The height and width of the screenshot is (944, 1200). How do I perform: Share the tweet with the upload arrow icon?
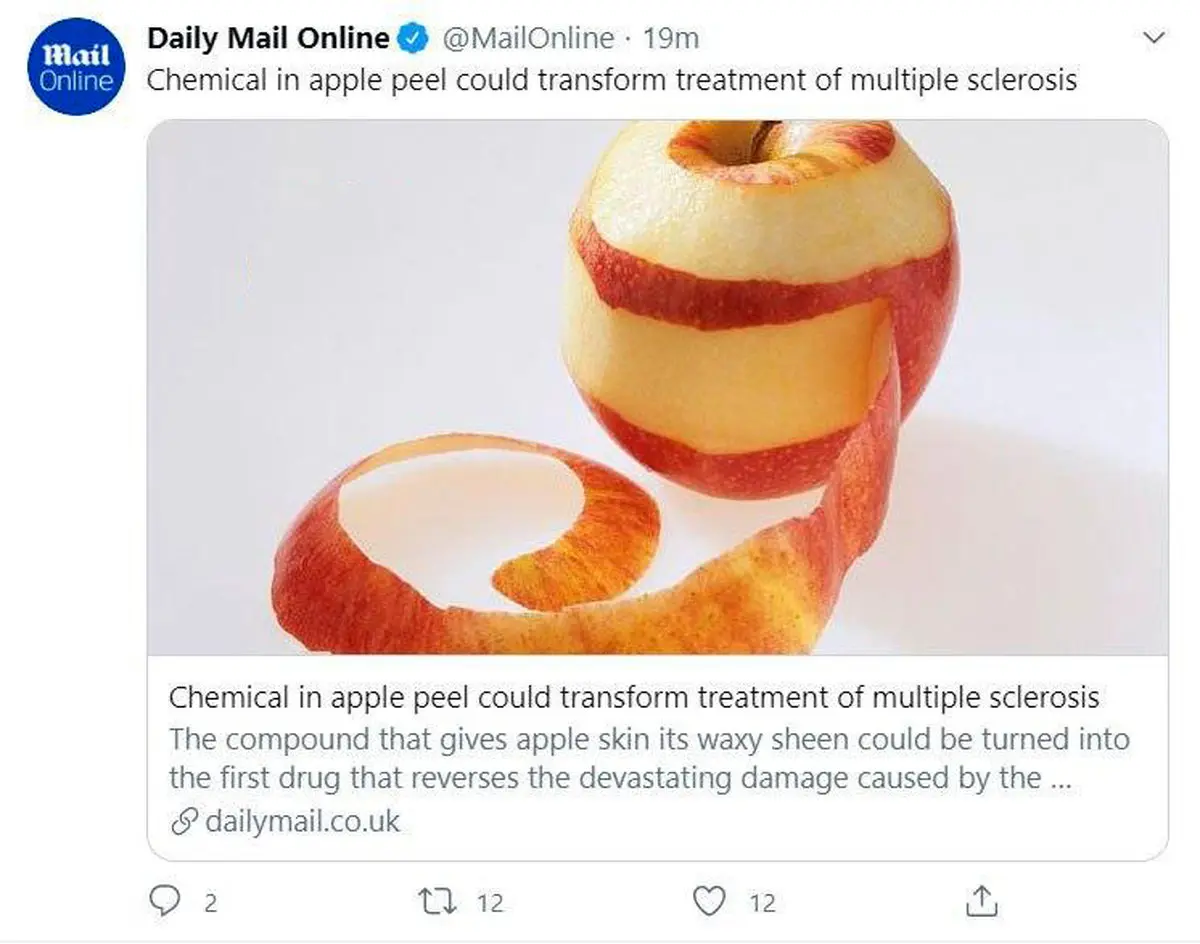[981, 902]
